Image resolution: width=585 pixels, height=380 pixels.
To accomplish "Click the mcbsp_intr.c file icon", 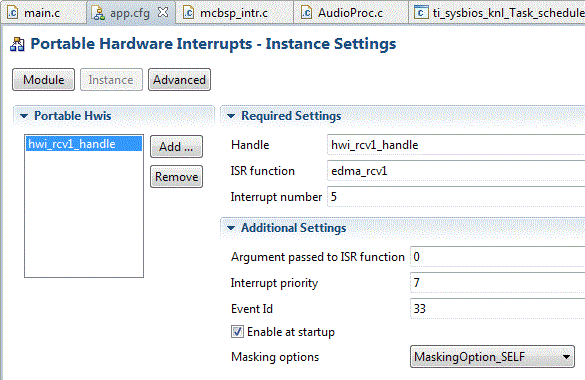I will click(188, 13).
